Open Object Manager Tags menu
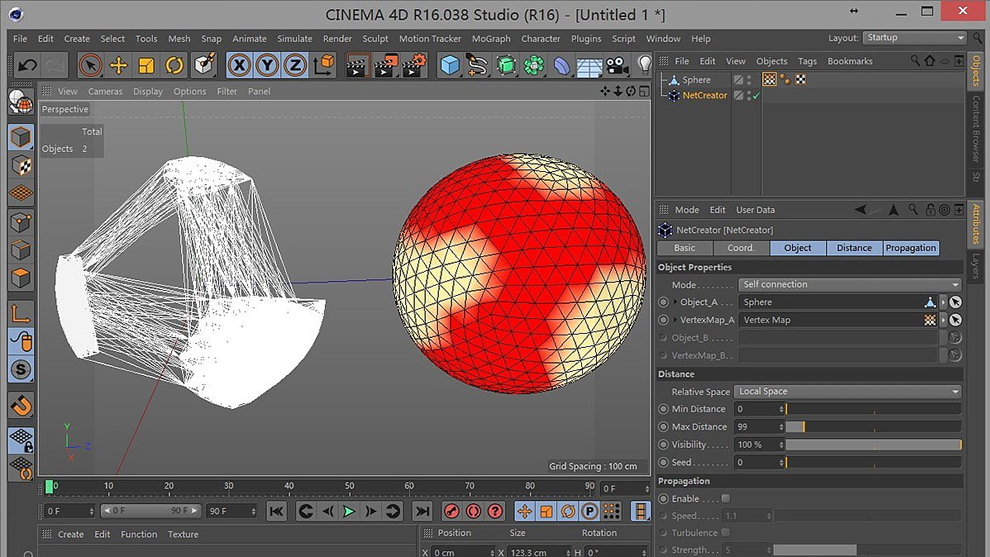The height and width of the screenshot is (557, 990). click(x=807, y=61)
